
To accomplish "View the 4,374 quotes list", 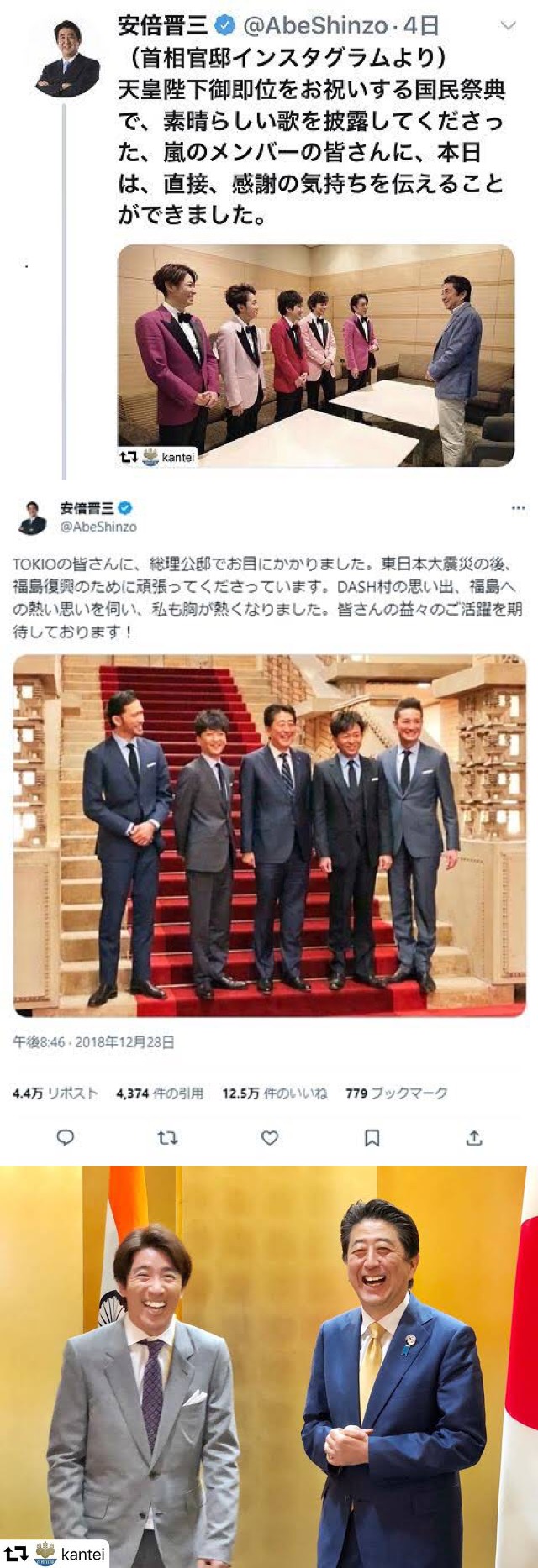I will 160,1093.
